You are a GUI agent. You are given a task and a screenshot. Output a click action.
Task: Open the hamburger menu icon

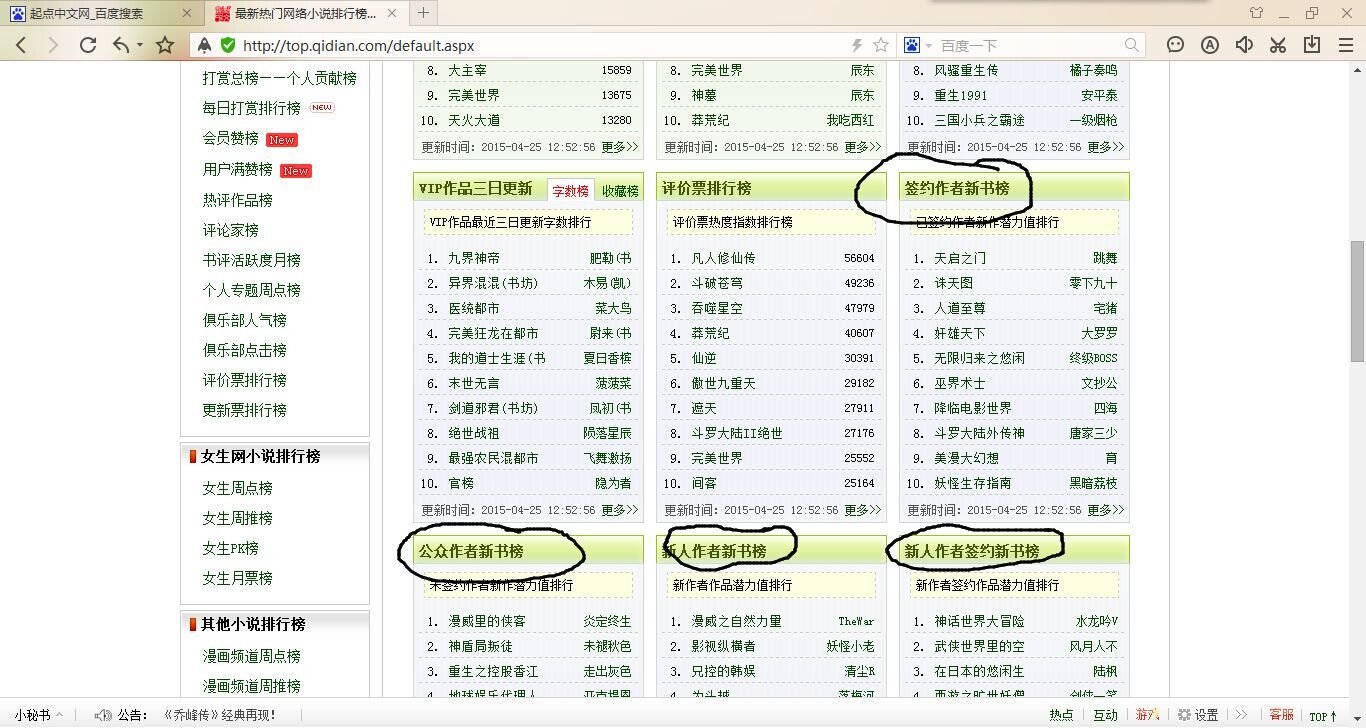(1346, 45)
